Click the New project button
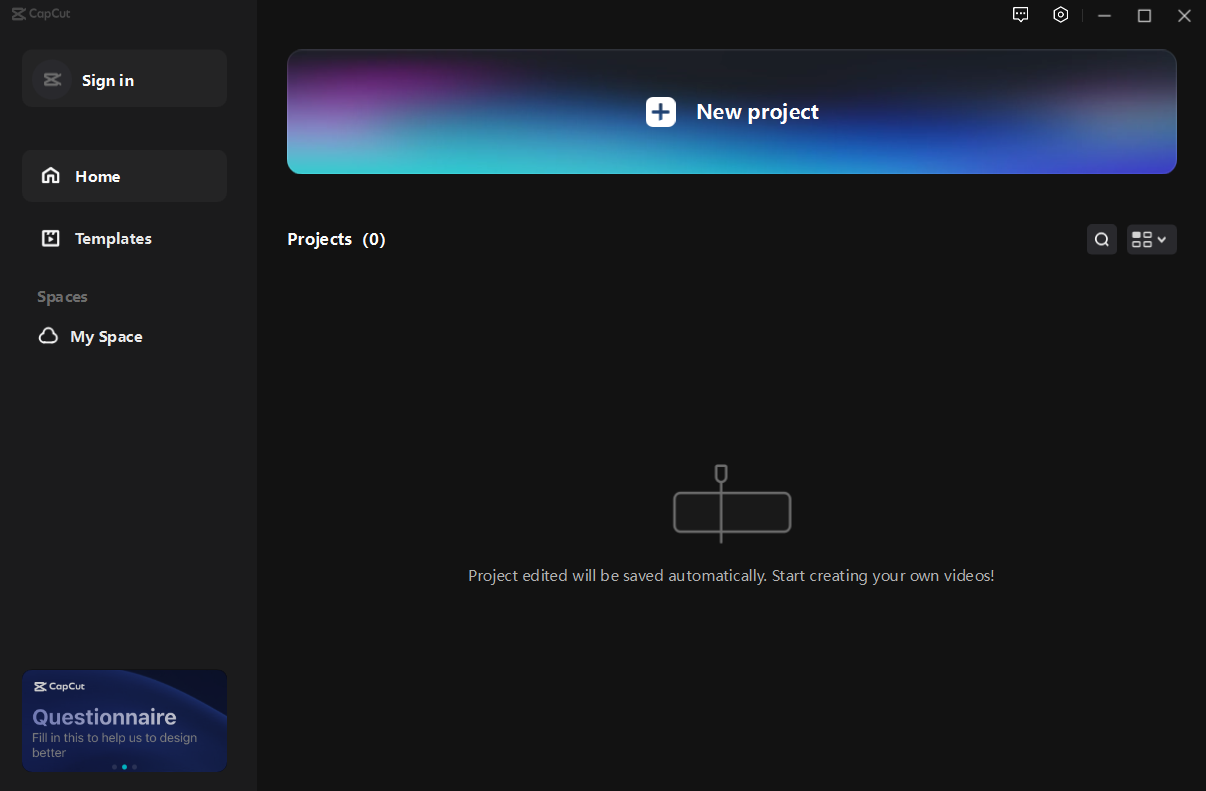Image resolution: width=1206 pixels, height=791 pixels. [731, 112]
